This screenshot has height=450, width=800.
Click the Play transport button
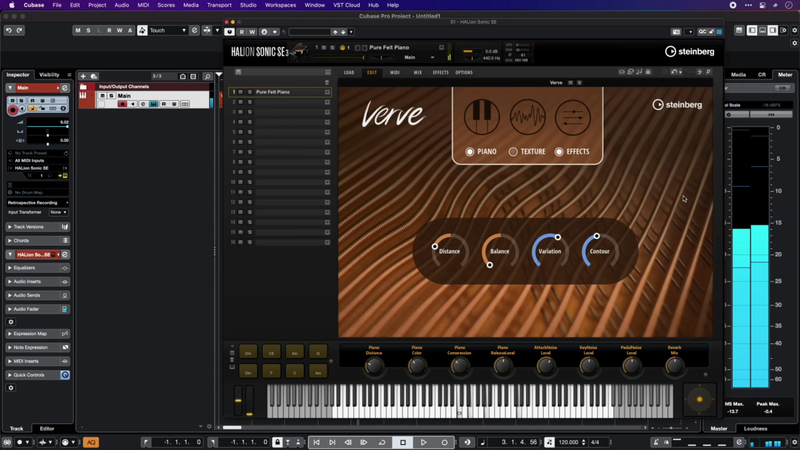tap(423, 442)
